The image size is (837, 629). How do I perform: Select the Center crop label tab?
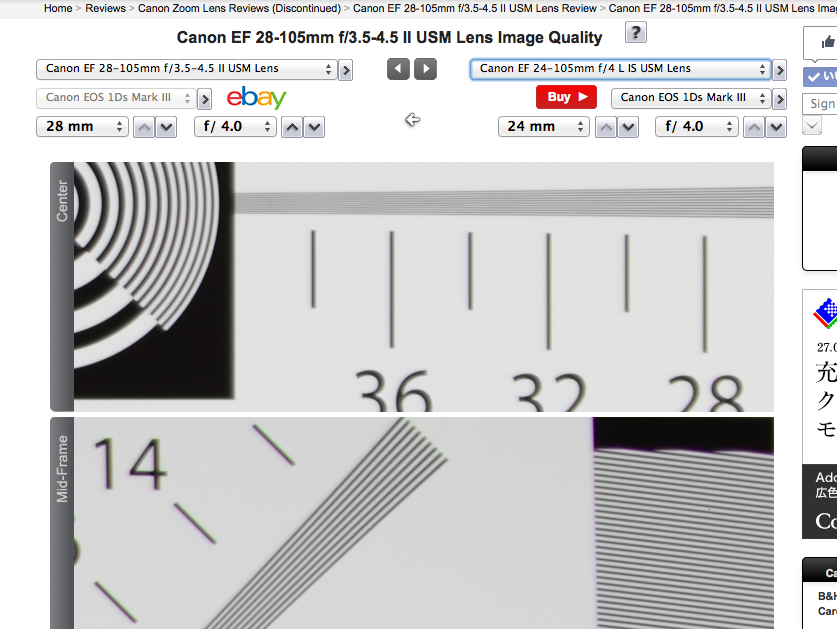pos(62,202)
